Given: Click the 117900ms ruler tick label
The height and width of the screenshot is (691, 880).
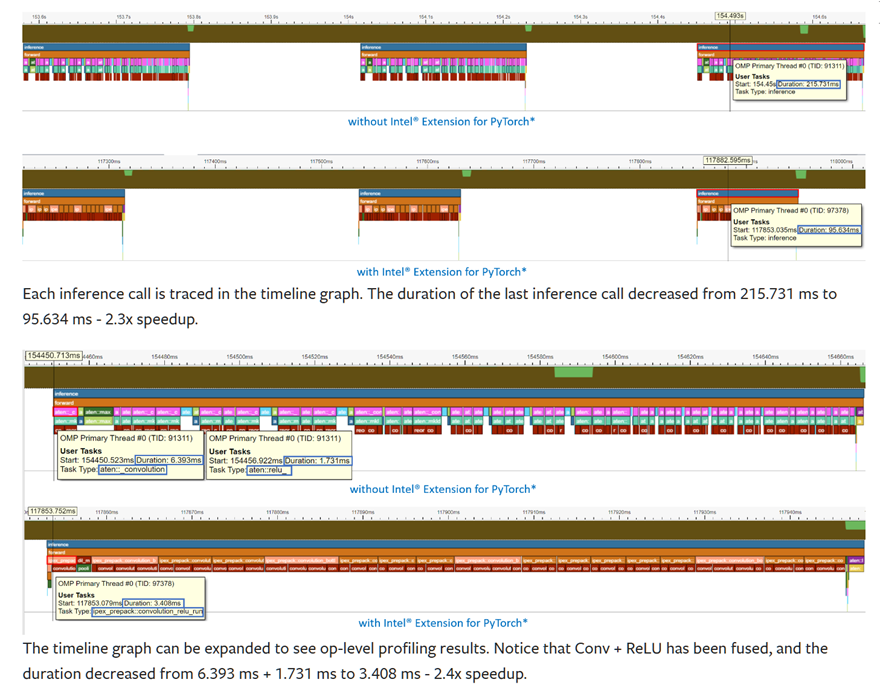Looking at the screenshot, I should (448, 512).
